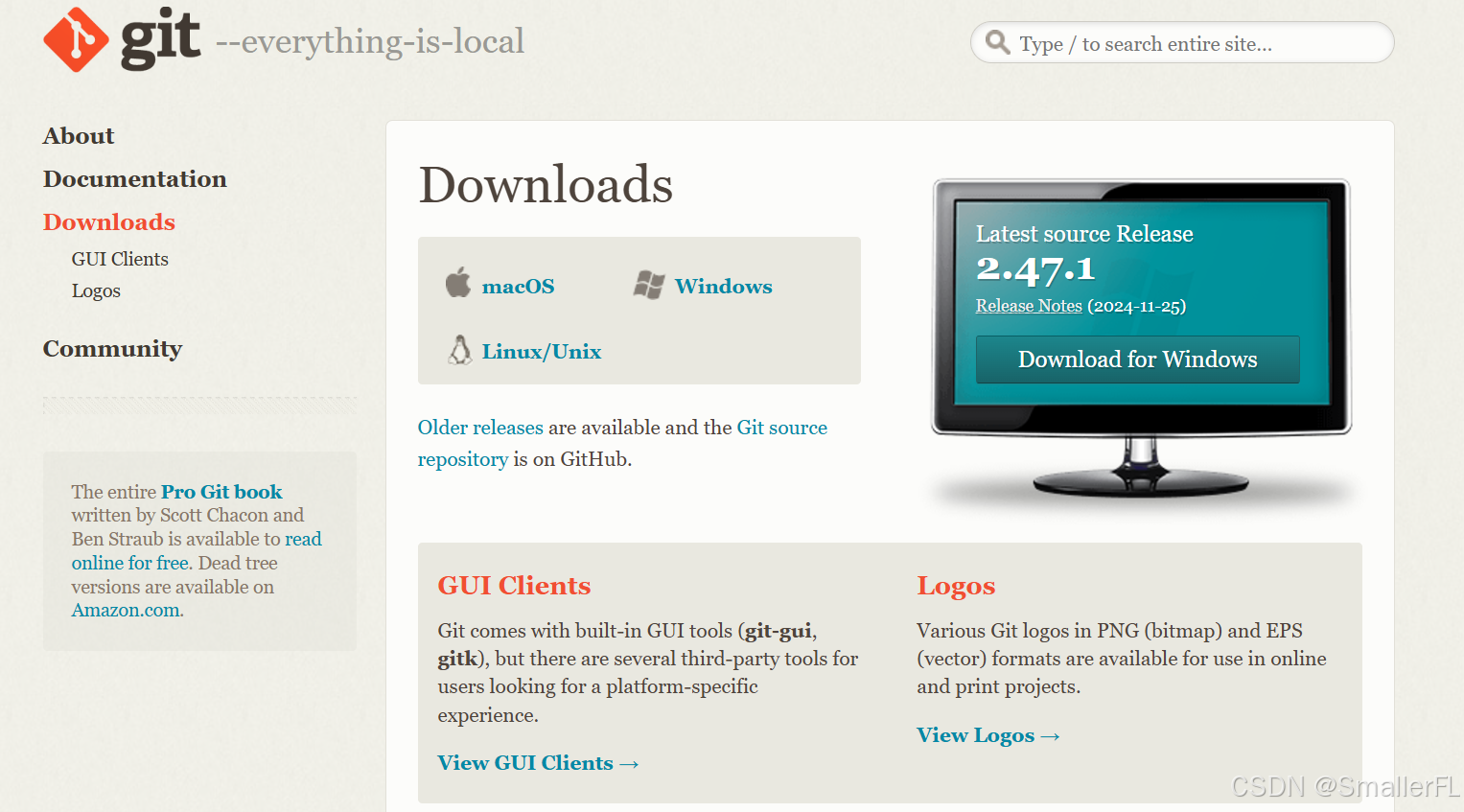Image resolution: width=1464 pixels, height=812 pixels.
Task: Open the Older releases link
Action: pyautogui.click(x=480, y=428)
